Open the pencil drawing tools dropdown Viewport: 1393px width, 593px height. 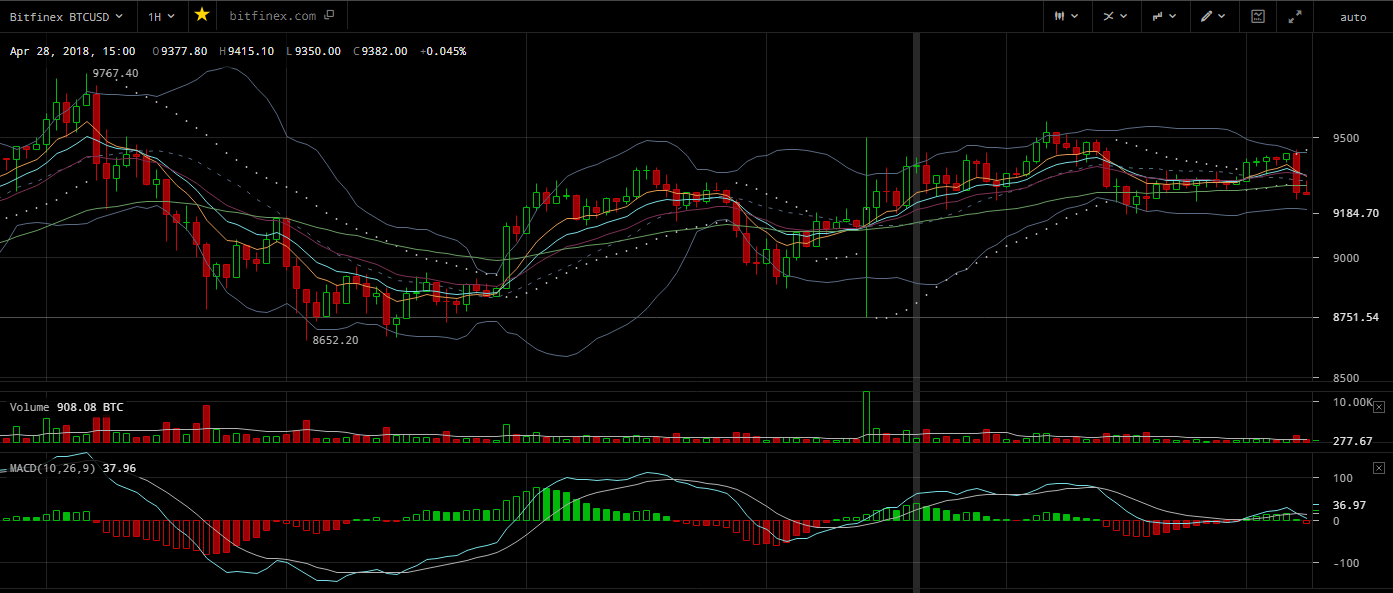[1213, 16]
